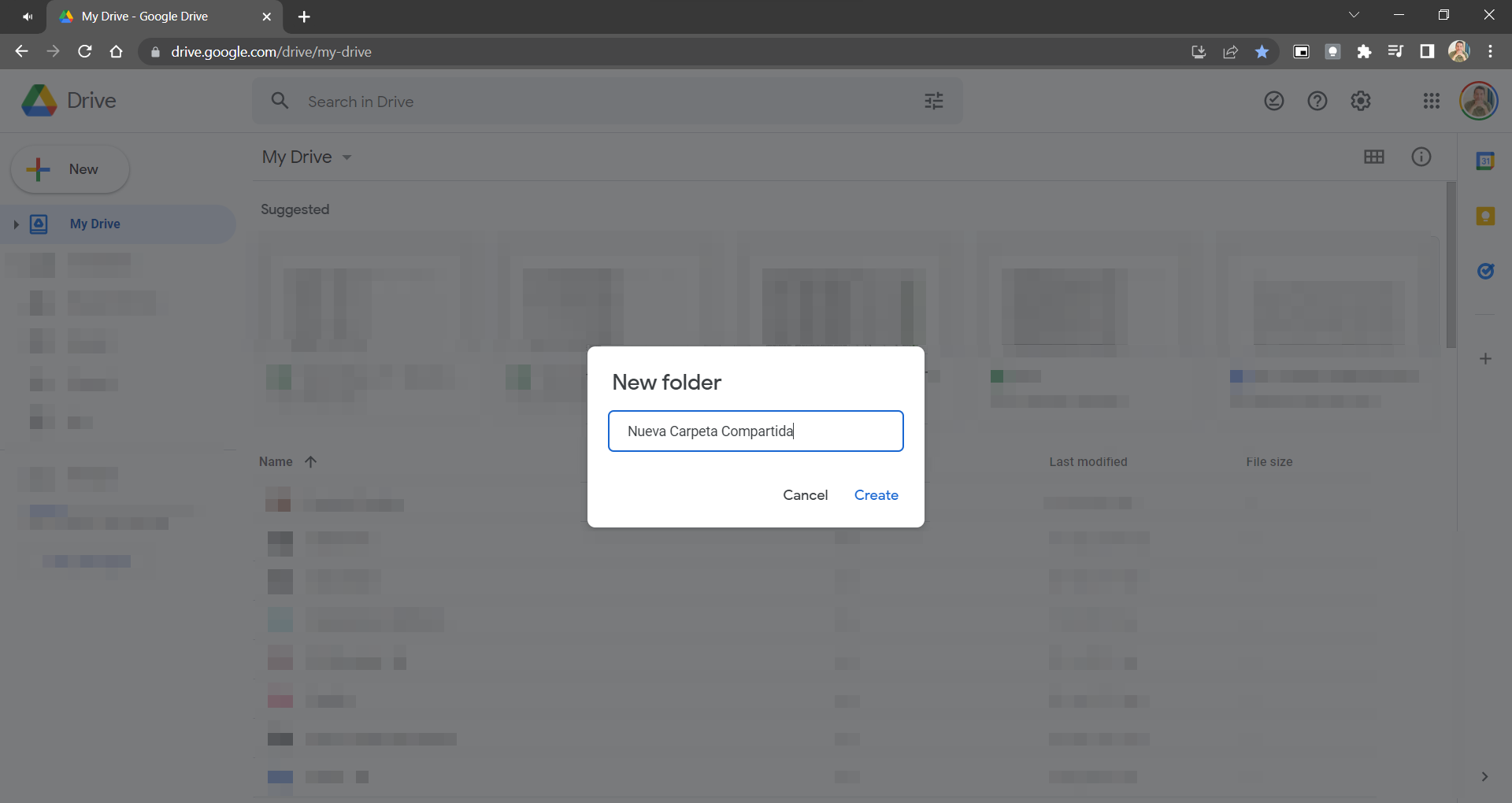This screenshot has width=1512, height=803.
Task: Focus the folder name input field
Action: pyautogui.click(x=756, y=431)
